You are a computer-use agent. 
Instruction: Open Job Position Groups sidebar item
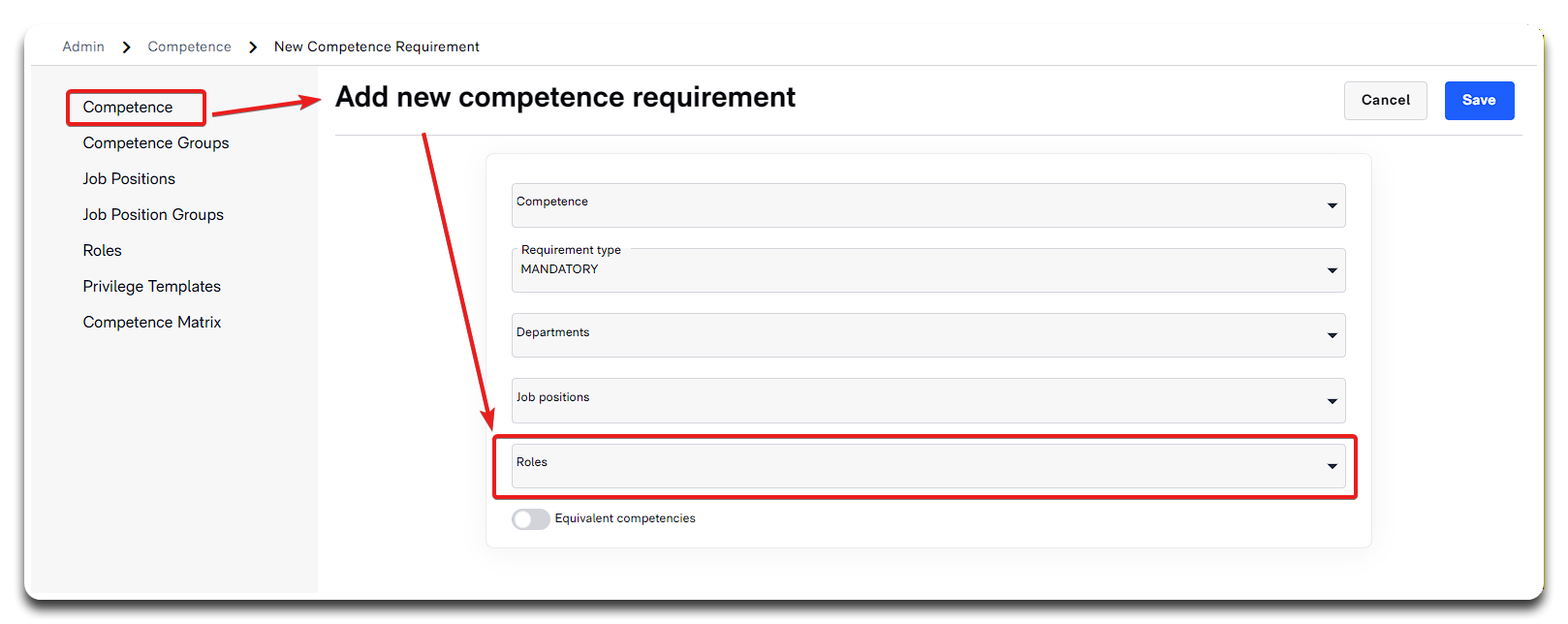click(153, 215)
